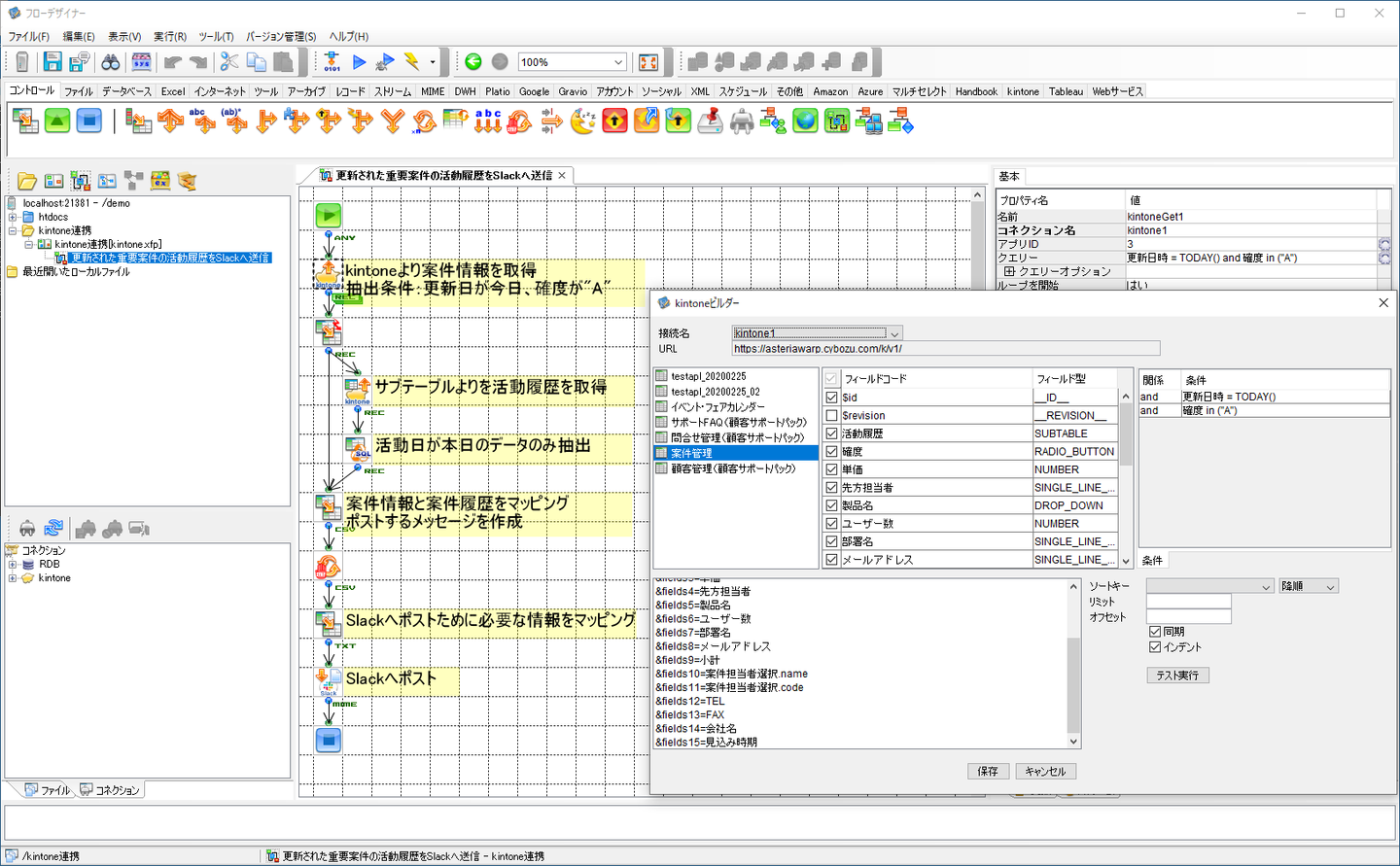Image resolution: width=1400 pixels, height=866 pixels.
Task: Click the 保存 button in kintone builder
Action: click(988, 771)
